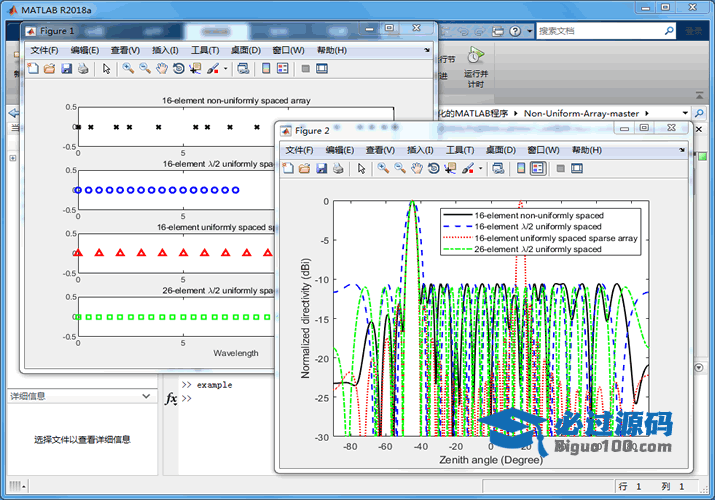
Task: Click 登录 sign-in link
Action: (694, 31)
